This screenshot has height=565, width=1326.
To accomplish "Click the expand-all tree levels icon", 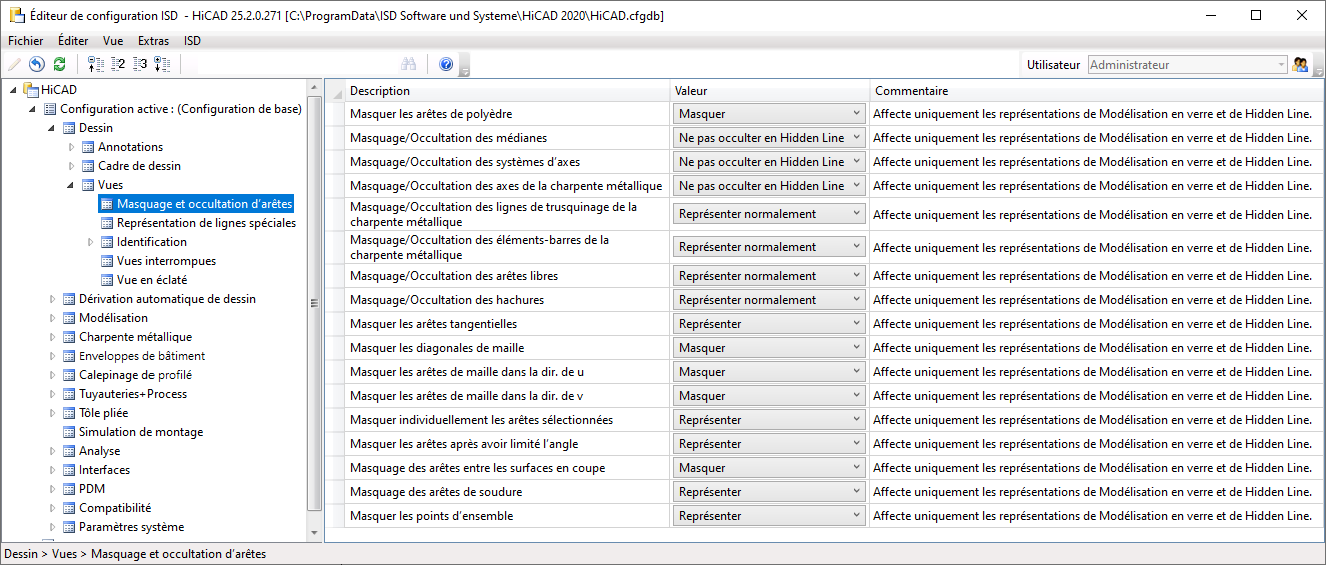I will point(162,64).
